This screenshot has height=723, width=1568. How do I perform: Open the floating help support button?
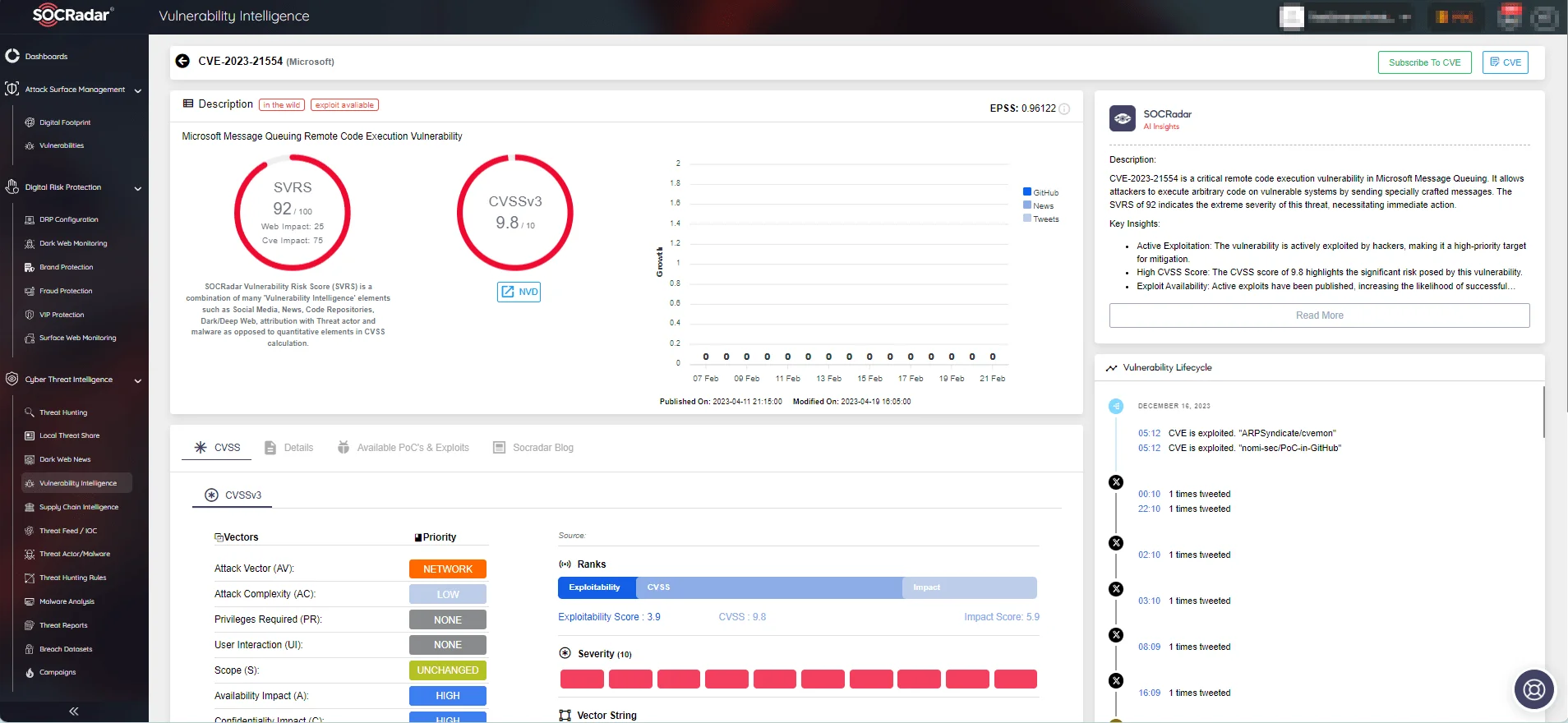[x=1533, y=689]
